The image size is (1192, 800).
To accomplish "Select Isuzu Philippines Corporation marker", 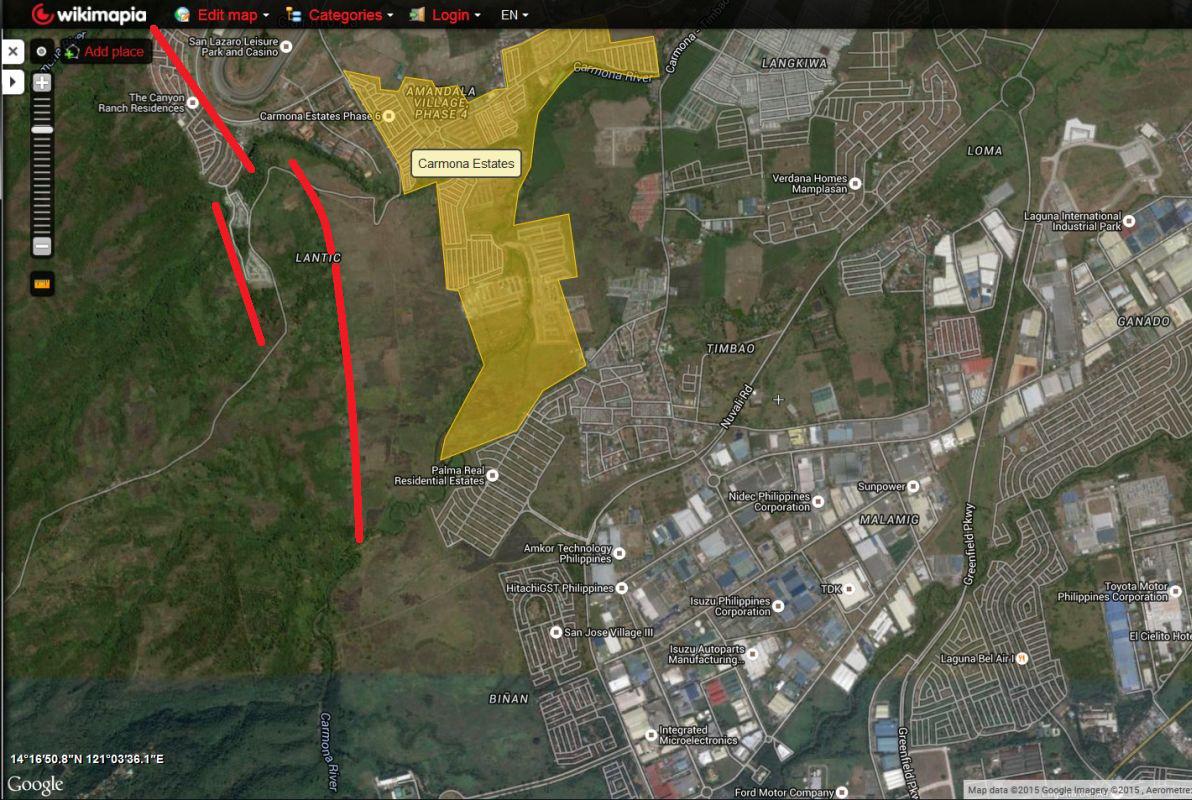I will coord(778,606).
